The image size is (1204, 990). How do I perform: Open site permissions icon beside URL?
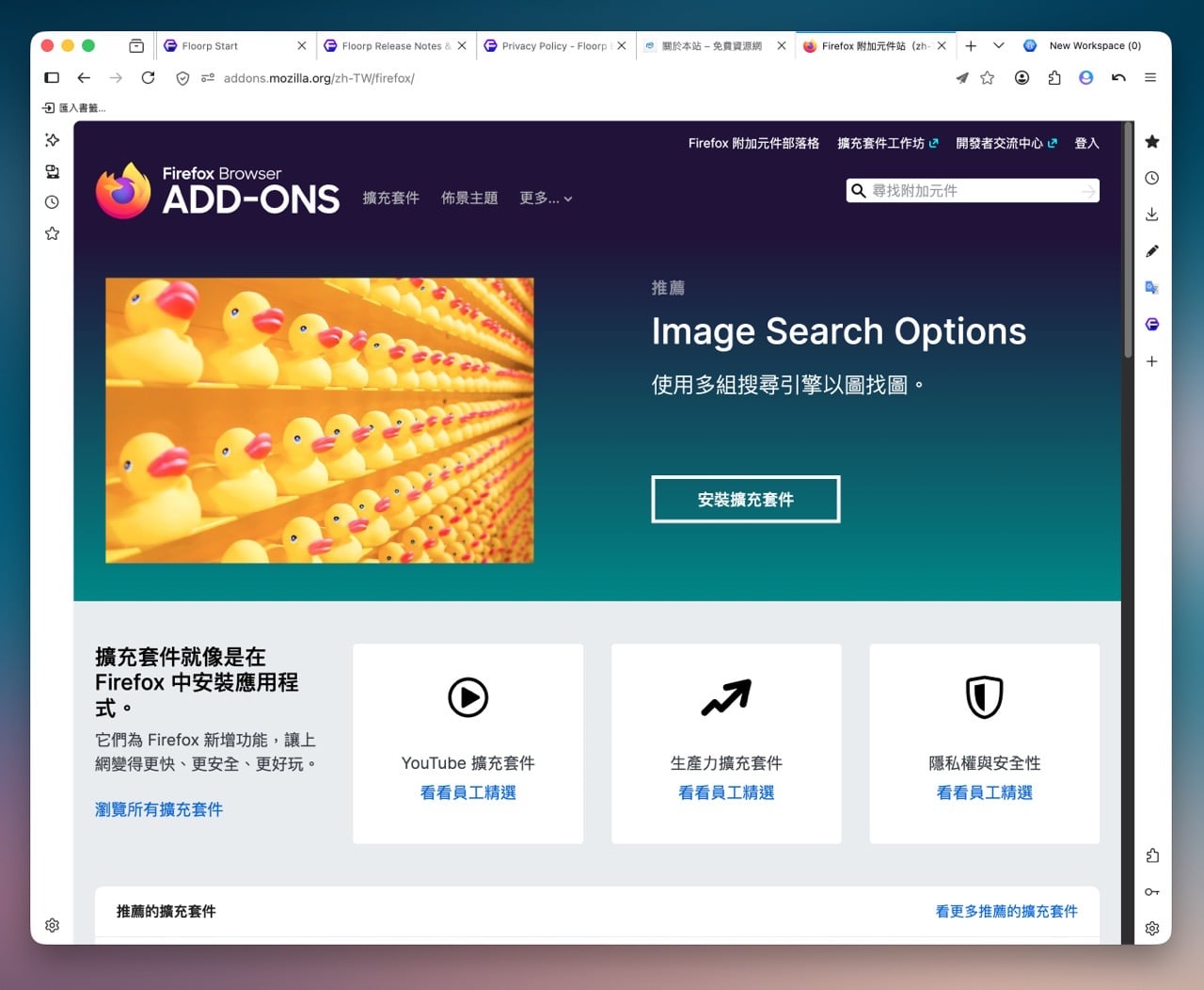[x=208, y=78]
